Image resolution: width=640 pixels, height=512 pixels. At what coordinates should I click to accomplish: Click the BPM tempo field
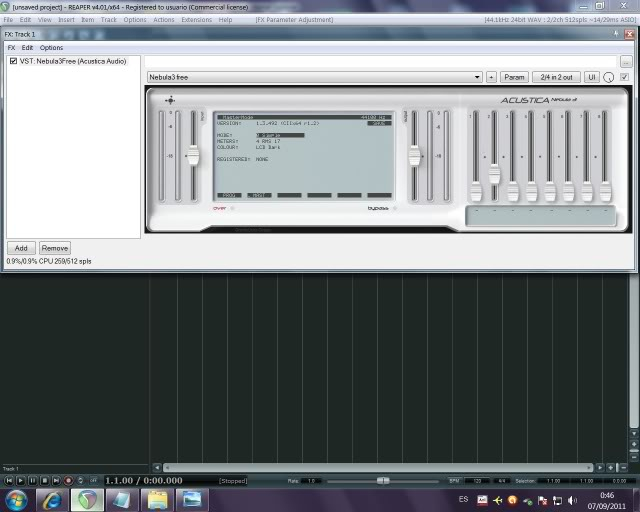(477, 481)
